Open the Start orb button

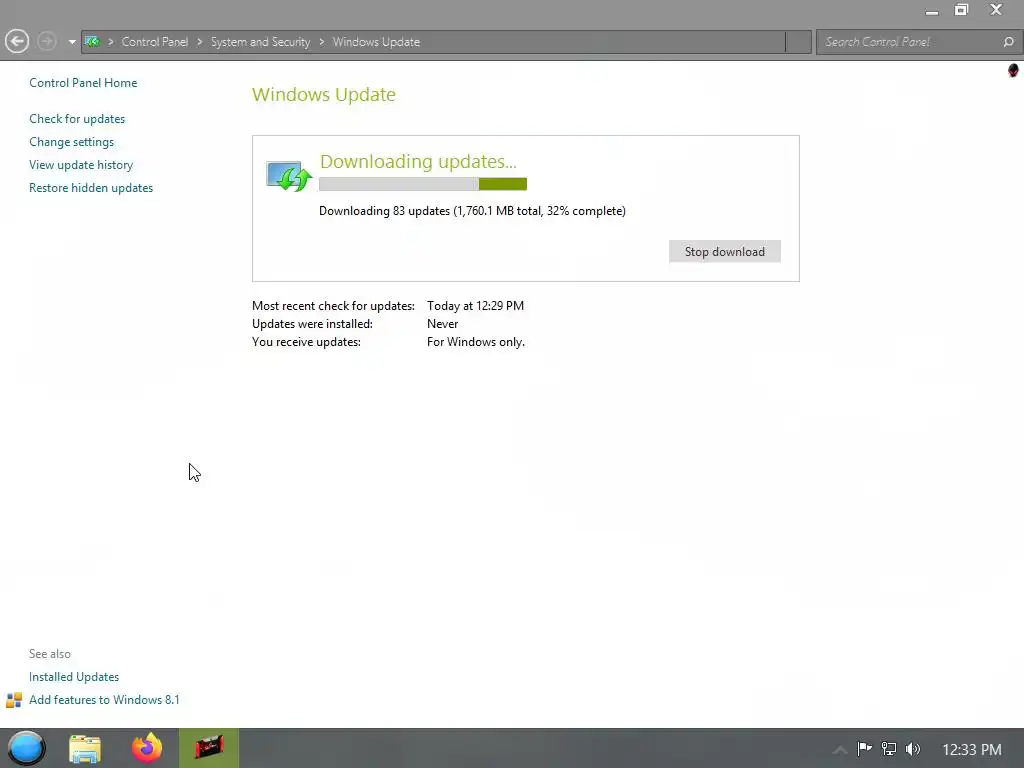27,748
